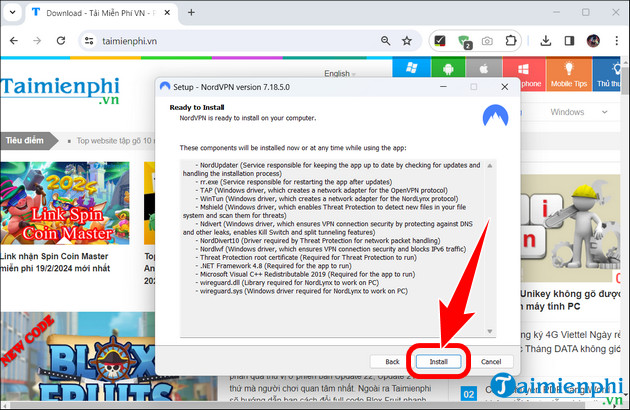Viewport: 630px width, 410px height.
Task: Open the English language dropdown
Action: [340, 74]
